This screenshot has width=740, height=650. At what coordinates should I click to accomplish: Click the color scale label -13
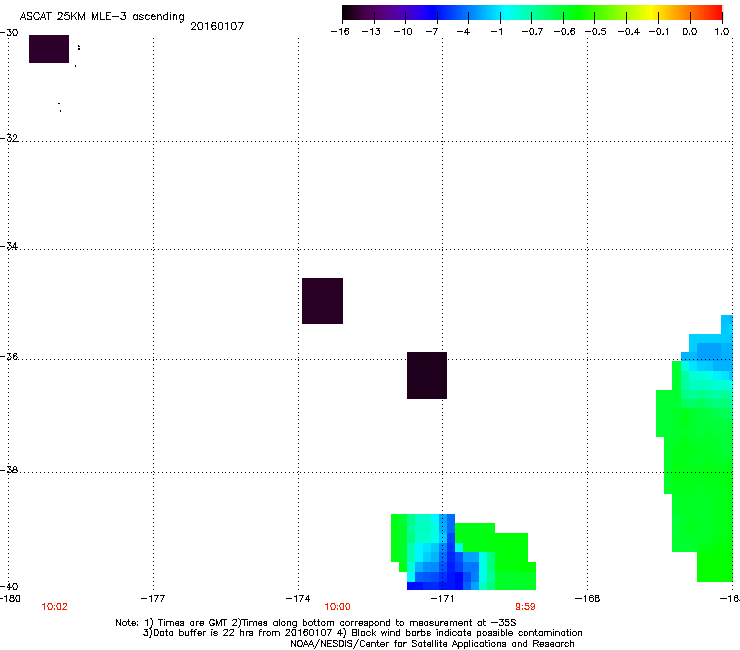[x=371, y=32]
